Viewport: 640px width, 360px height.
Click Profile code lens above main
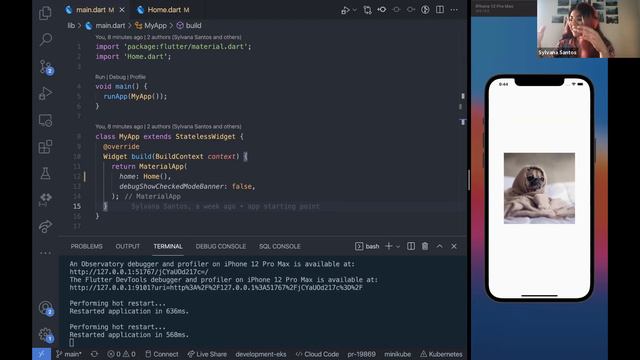138,77
